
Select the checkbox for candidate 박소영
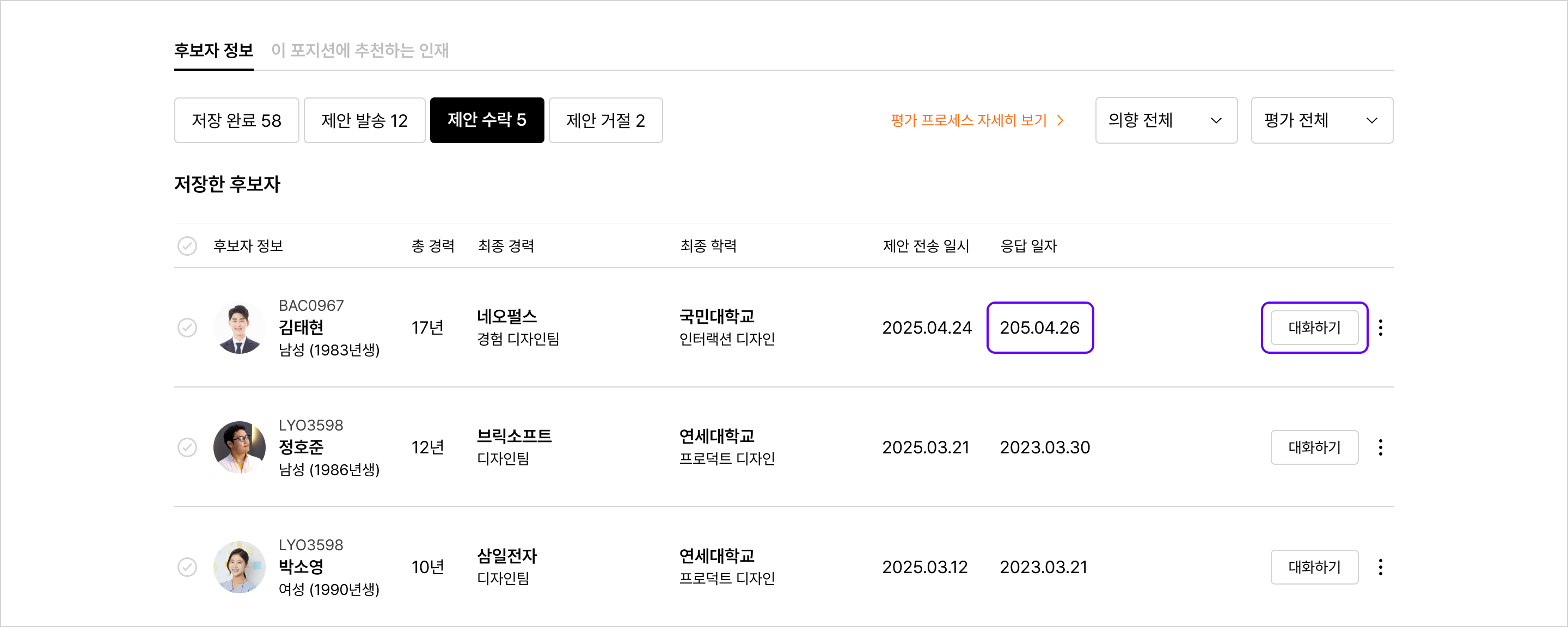point(187,567)
